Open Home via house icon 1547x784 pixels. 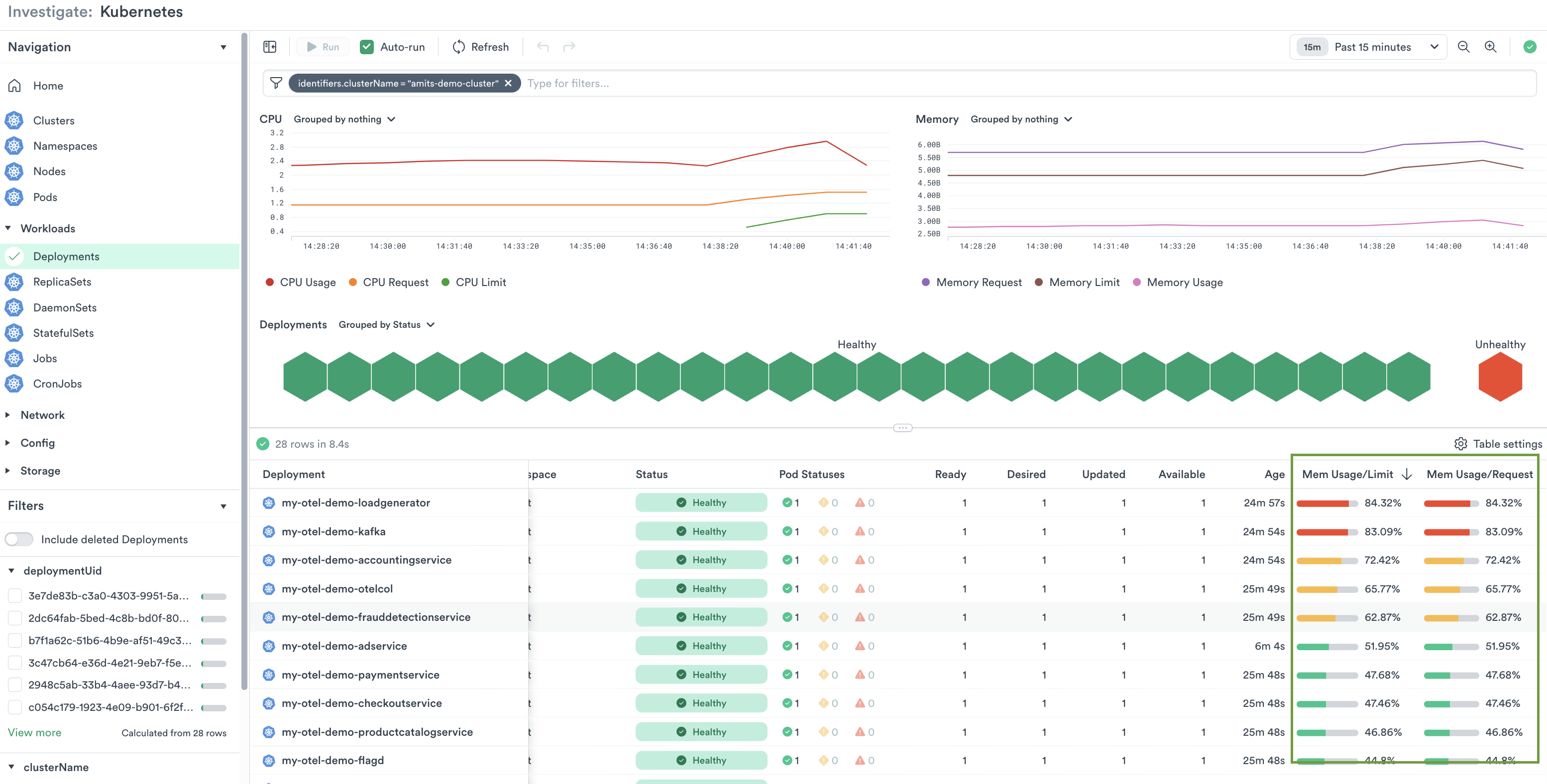tap(15, 86)
